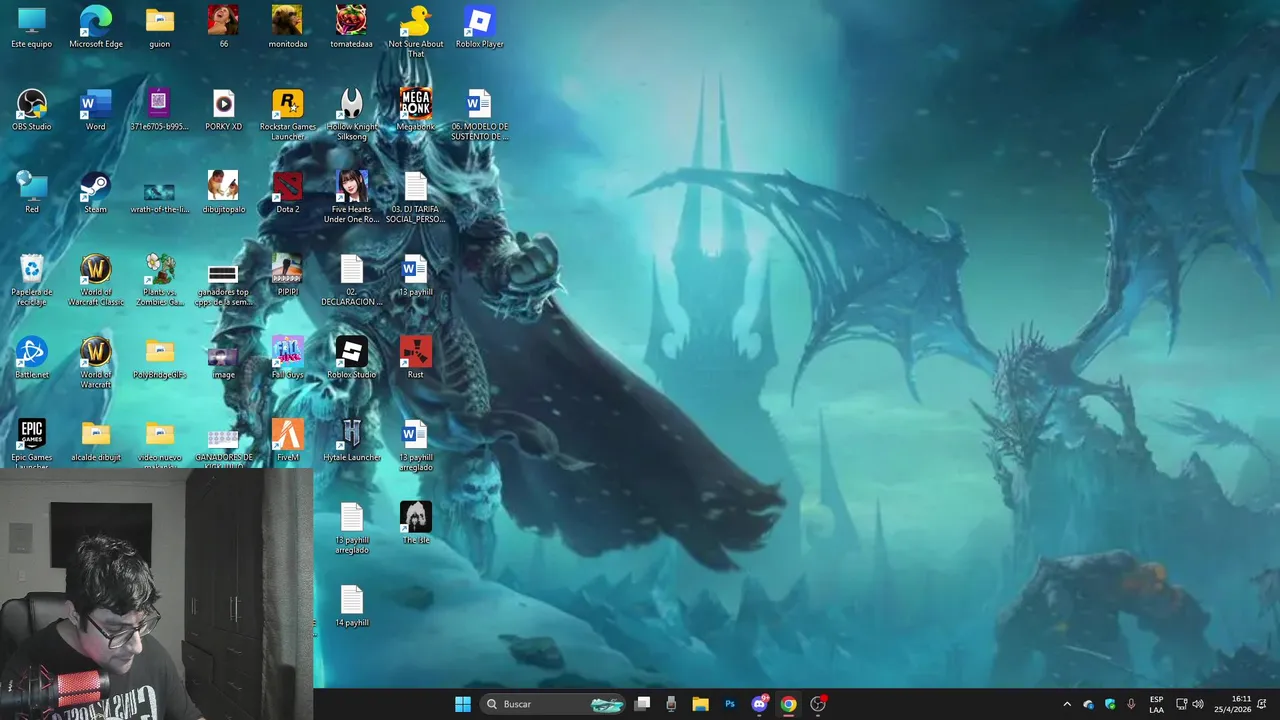1280x720 pixels.
Task: Select the desktop icon labeled 66
Action: pyautogui.click(x=223, y=27)
